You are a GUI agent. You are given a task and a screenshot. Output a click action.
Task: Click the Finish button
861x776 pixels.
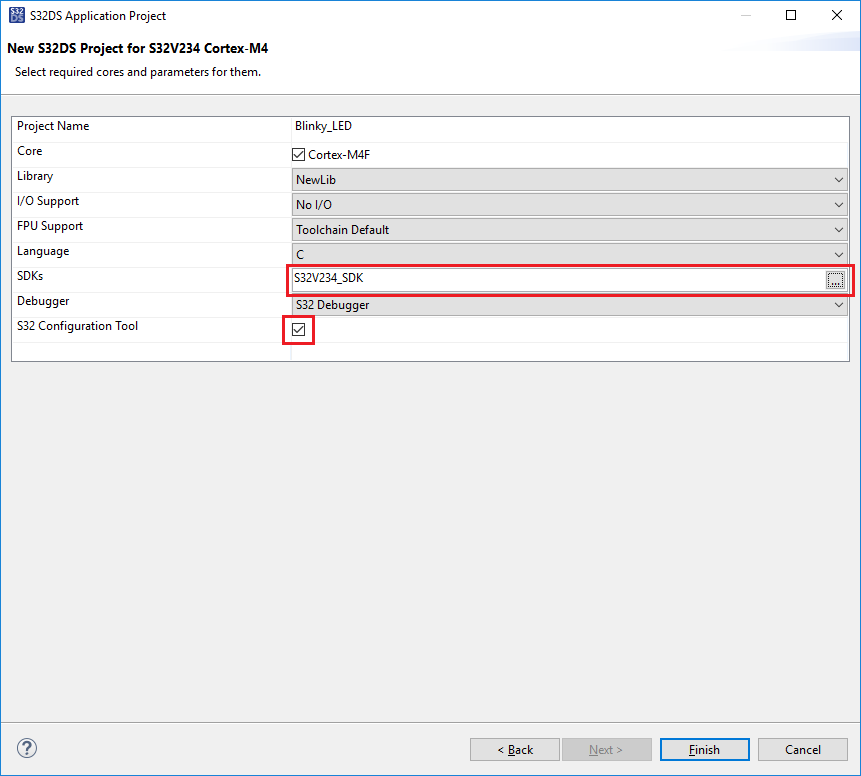pyautogui.click(x=704, y=749)
